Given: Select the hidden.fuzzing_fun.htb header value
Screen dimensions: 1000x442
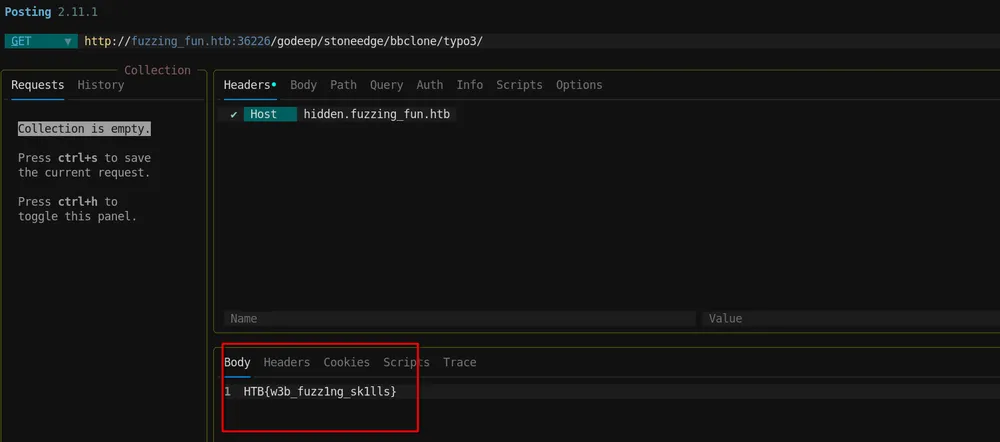Looking at the screenshot, I should pyautogui.click(x=377, y=115).
